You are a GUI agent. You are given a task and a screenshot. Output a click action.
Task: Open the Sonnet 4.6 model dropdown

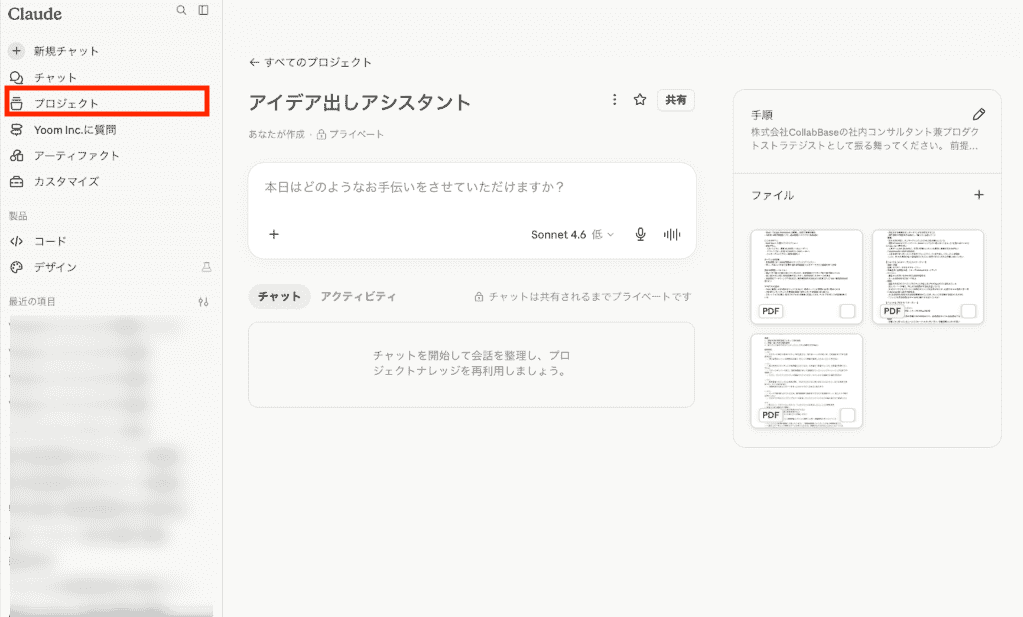[572, 235]
